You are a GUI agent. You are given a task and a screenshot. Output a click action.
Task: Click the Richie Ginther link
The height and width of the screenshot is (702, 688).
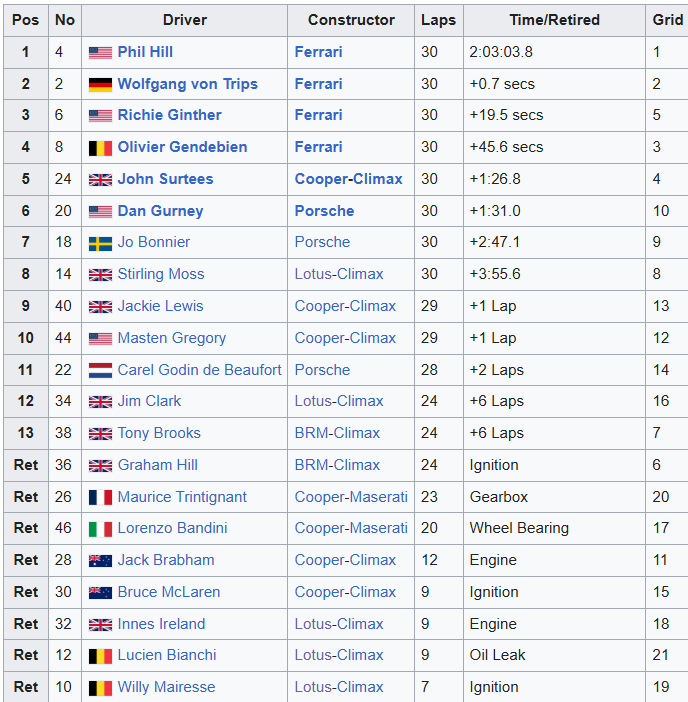click(x=169, y=115)
